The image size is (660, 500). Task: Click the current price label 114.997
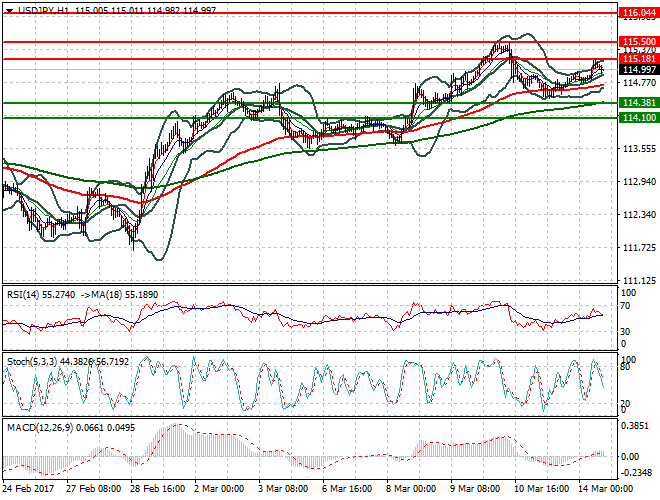coord(639,69)
